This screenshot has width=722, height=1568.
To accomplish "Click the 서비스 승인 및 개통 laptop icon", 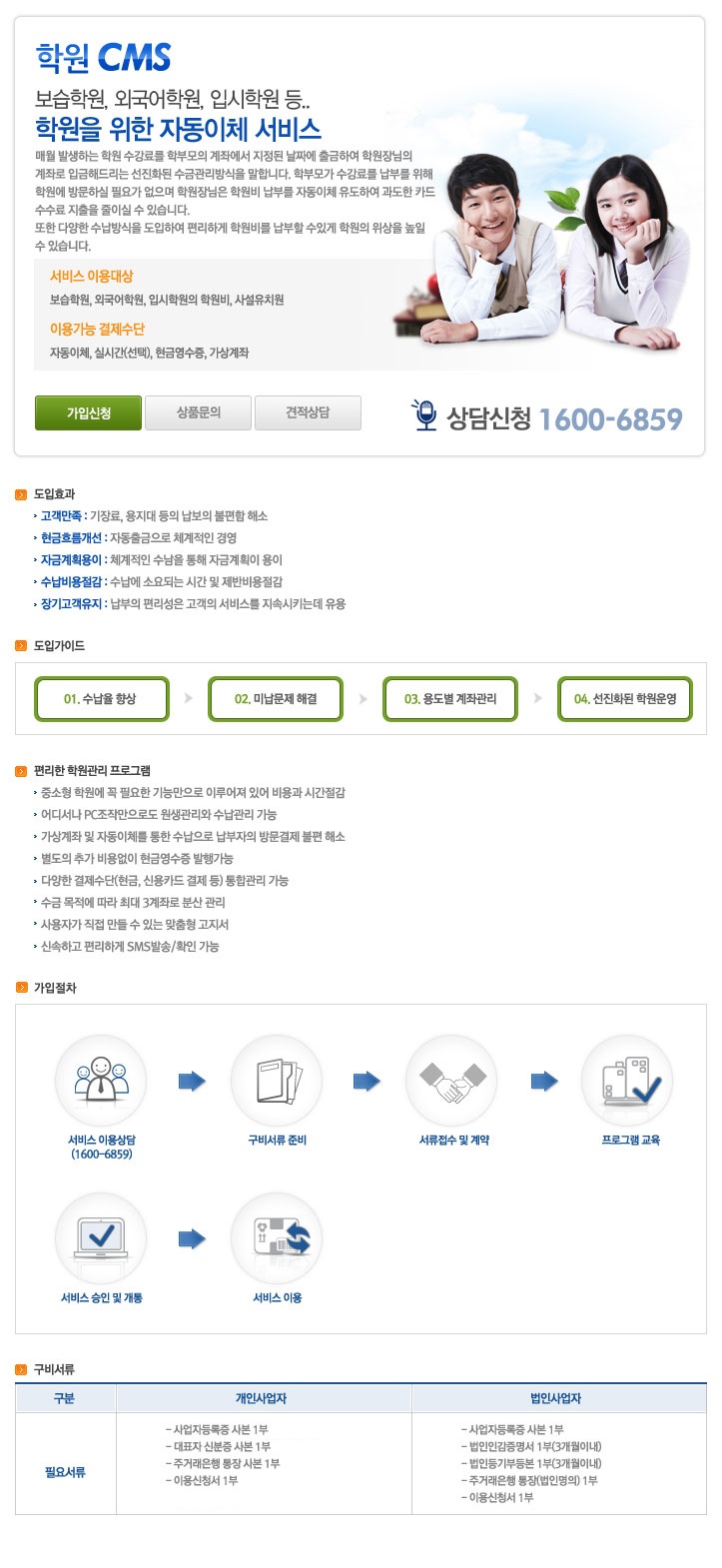I will tap(101, 1238).
